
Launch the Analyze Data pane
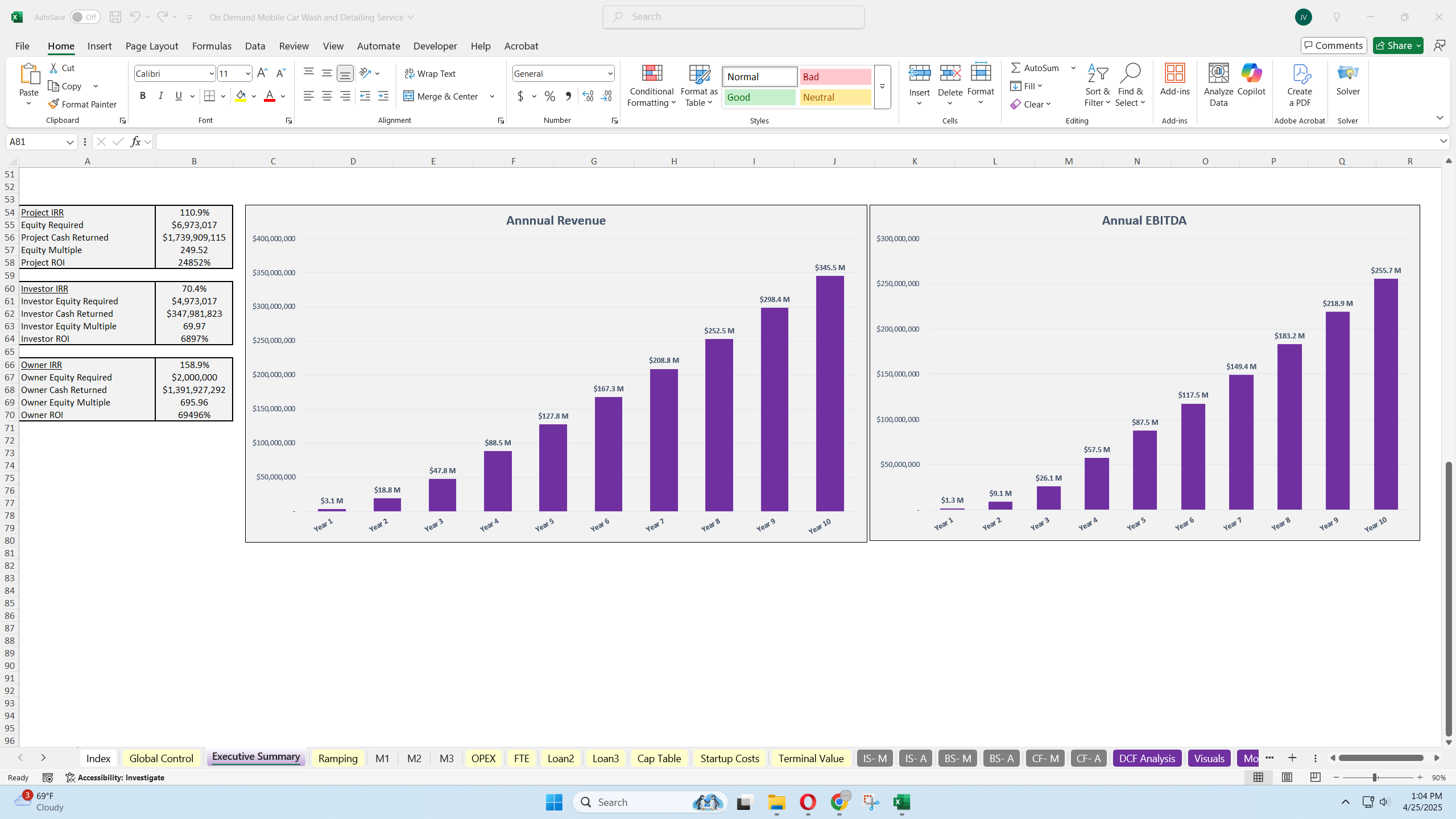click(x=1217, y=84)
